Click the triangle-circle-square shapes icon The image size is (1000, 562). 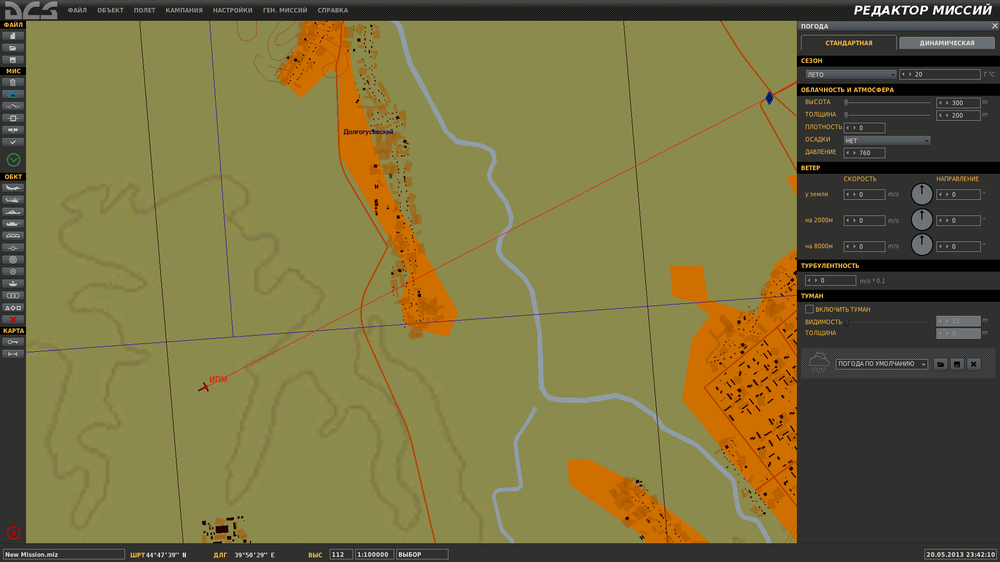[x=13, y=307]
